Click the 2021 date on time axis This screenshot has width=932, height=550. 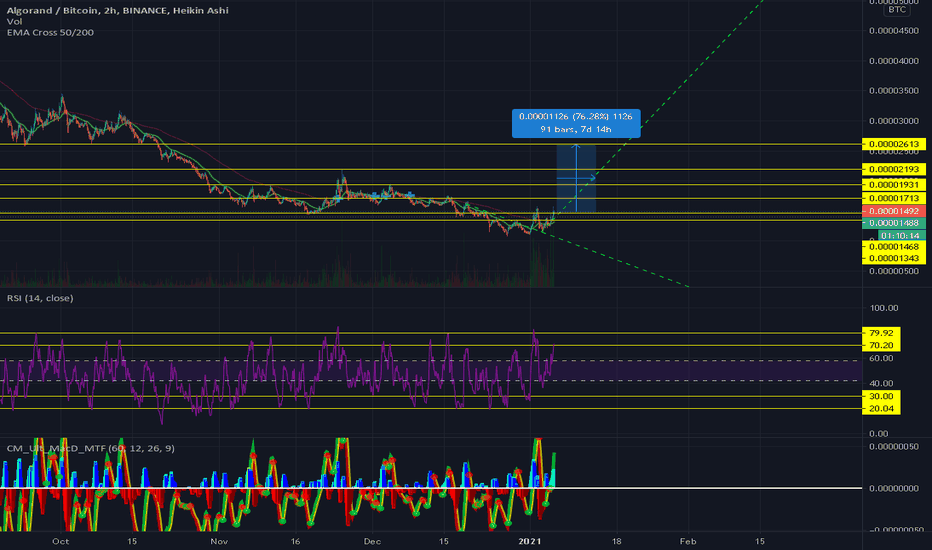pyautogui.click(x=530, y=541)
